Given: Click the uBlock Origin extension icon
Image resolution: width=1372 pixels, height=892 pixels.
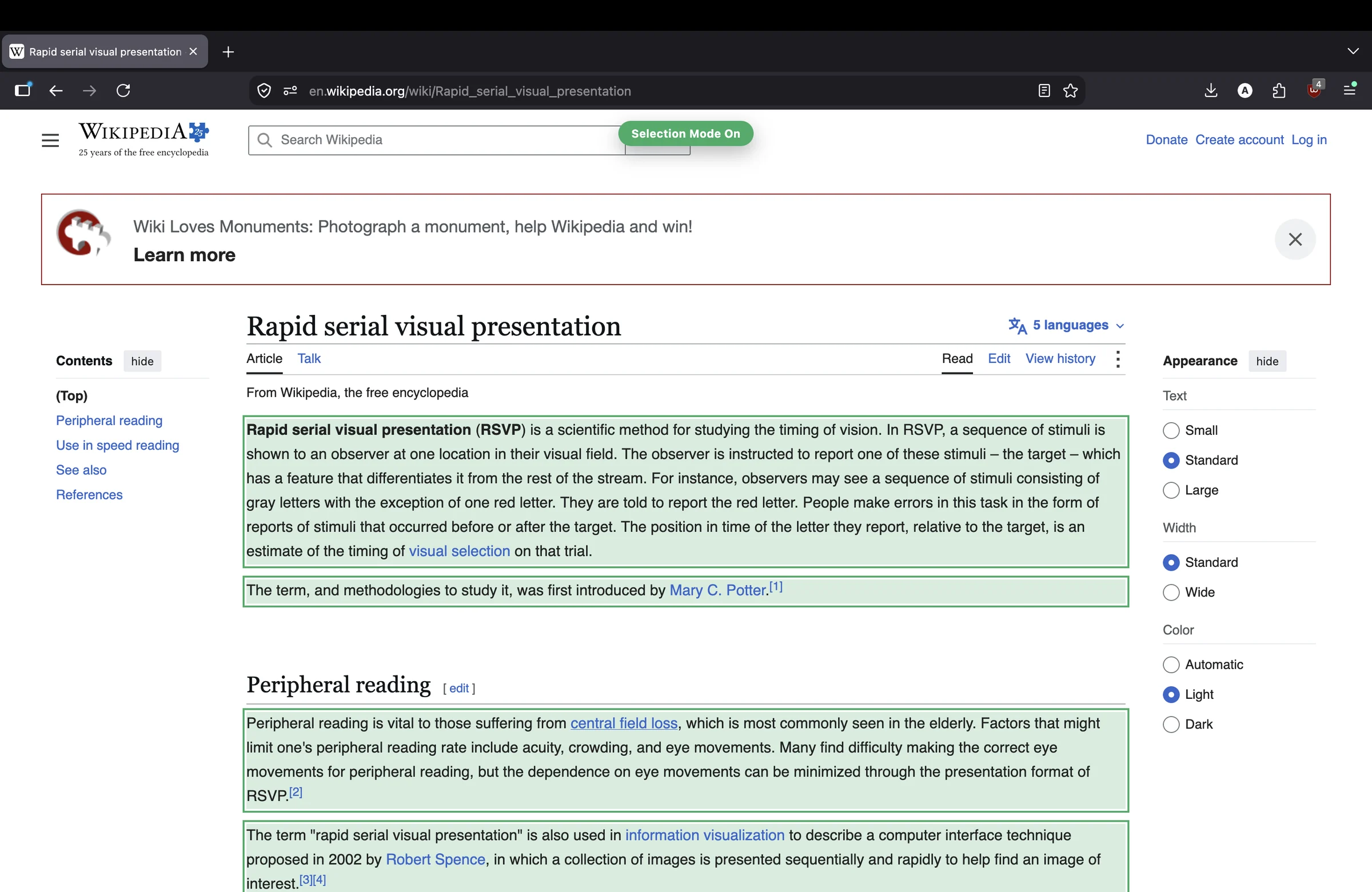Looking at the screenshot, I should (x=1314, y=89).
